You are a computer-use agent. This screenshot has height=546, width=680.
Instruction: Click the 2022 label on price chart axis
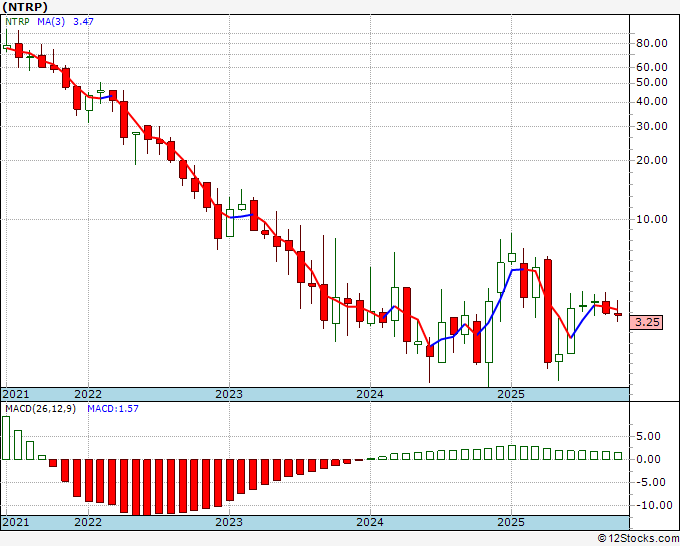coord(88,394)
